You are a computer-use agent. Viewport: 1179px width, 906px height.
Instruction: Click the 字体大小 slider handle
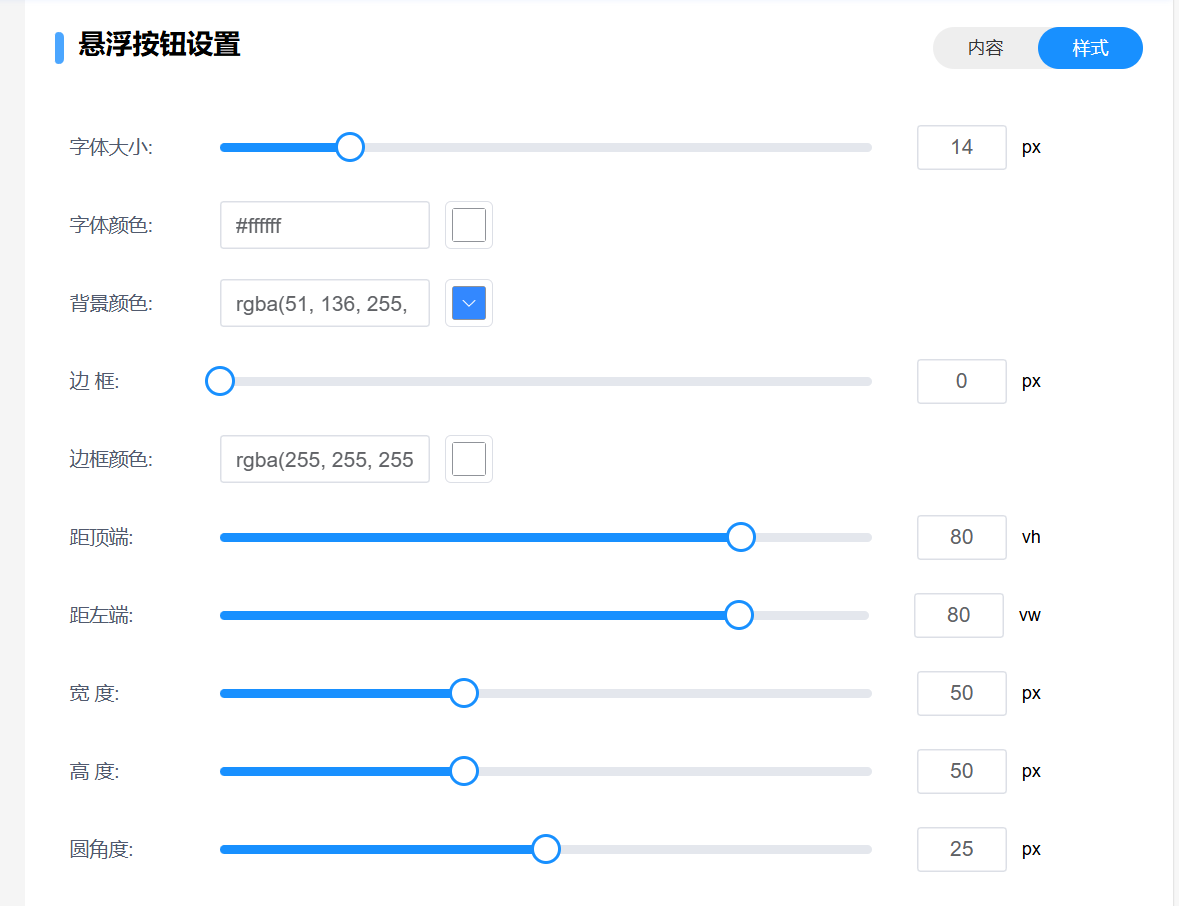pyautogui.click(x=350, y=147)
